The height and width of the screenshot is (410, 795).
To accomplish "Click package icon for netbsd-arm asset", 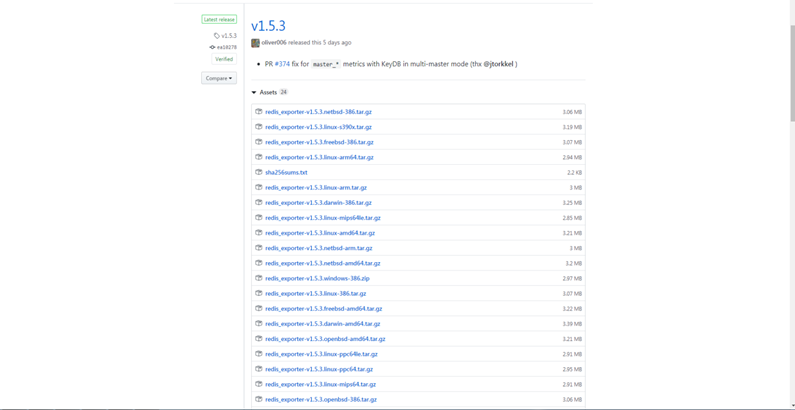I will click(259, 248).
